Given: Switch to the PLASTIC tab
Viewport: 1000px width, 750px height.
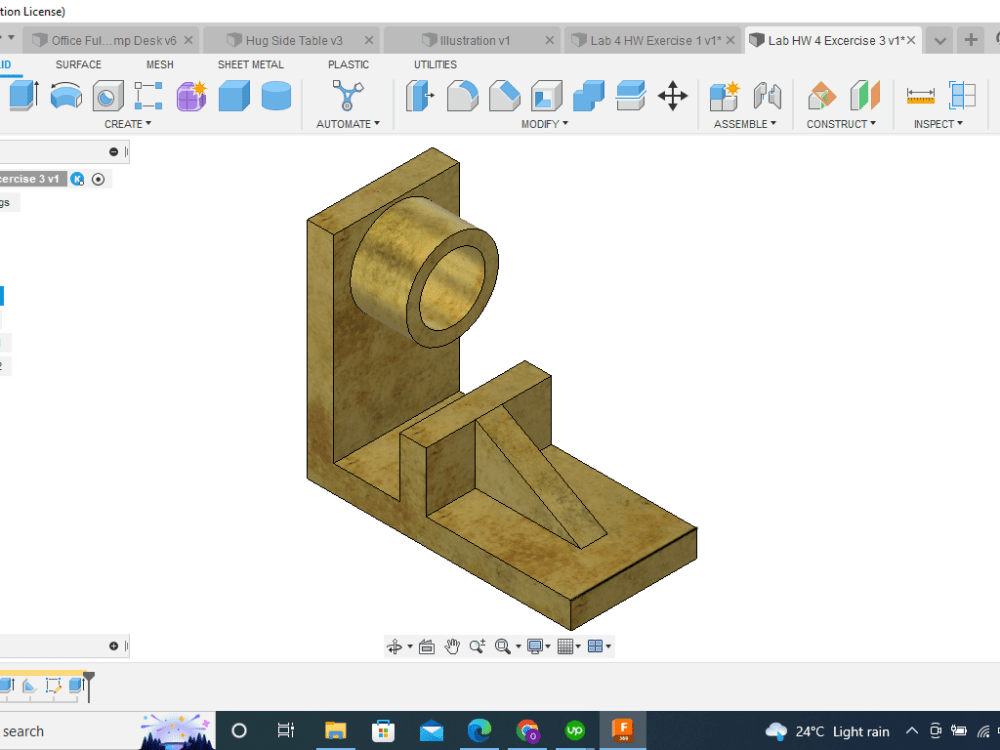Looking at the screenshot, I should pos(348,64).
